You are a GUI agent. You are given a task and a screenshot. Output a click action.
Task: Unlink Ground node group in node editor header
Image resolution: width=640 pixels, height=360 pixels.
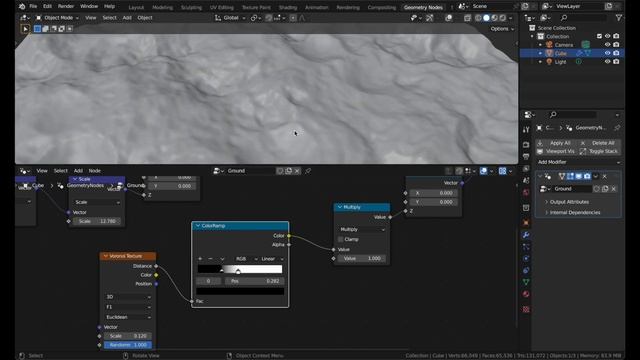pos(297,171)
